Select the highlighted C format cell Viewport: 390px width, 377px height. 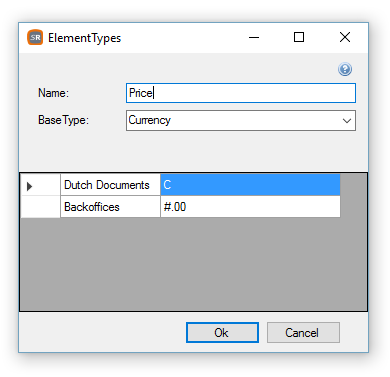[x=250, y=185]
